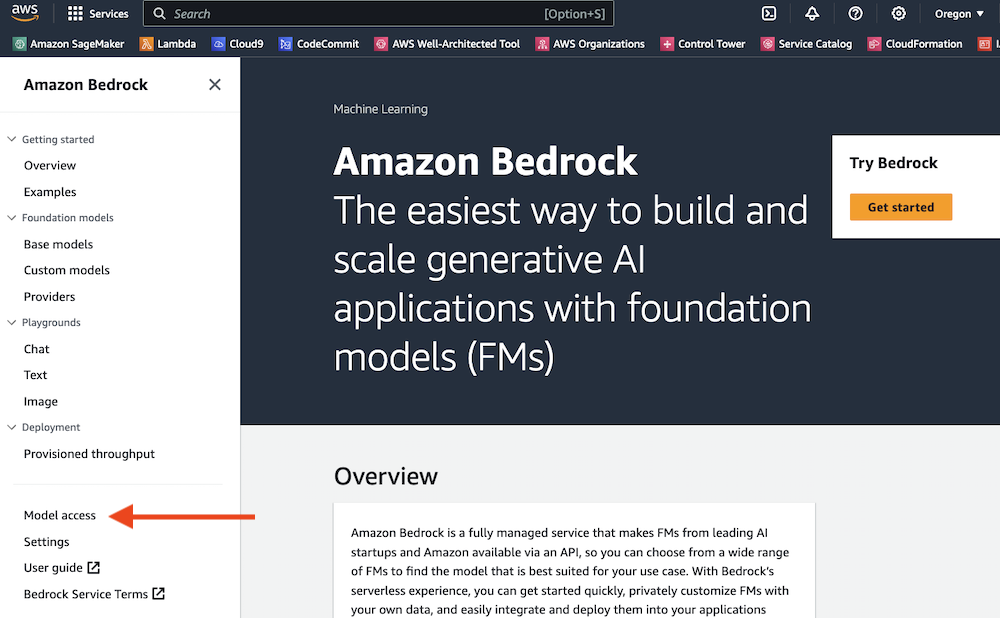Image resolution: width=1000 pixels, height=618 pixels.
Task: Collapse the Foundation models section
Action: click(x=11, y=217)
